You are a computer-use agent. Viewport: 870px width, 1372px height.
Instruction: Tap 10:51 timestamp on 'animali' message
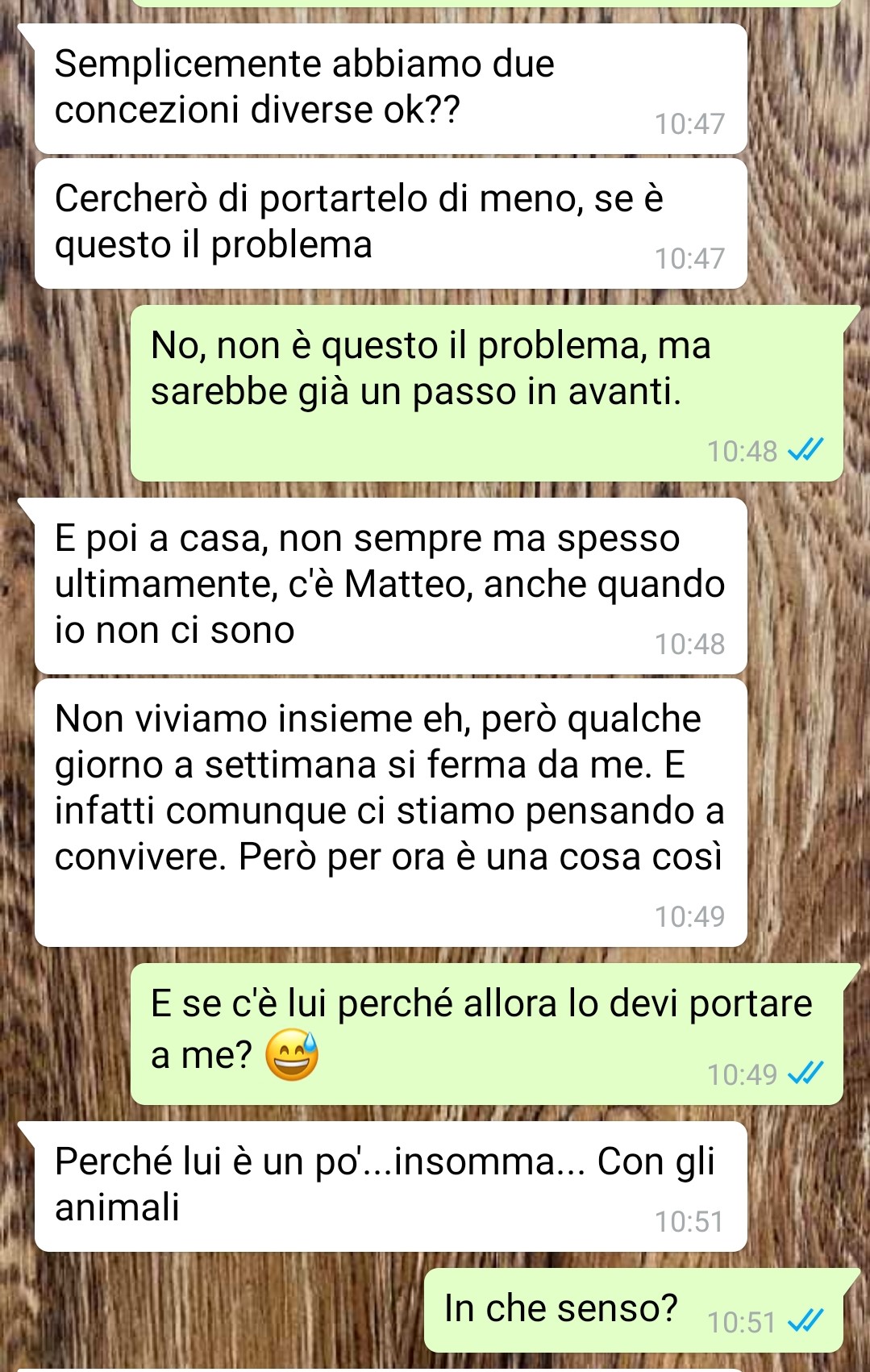tap(689, 1221)
